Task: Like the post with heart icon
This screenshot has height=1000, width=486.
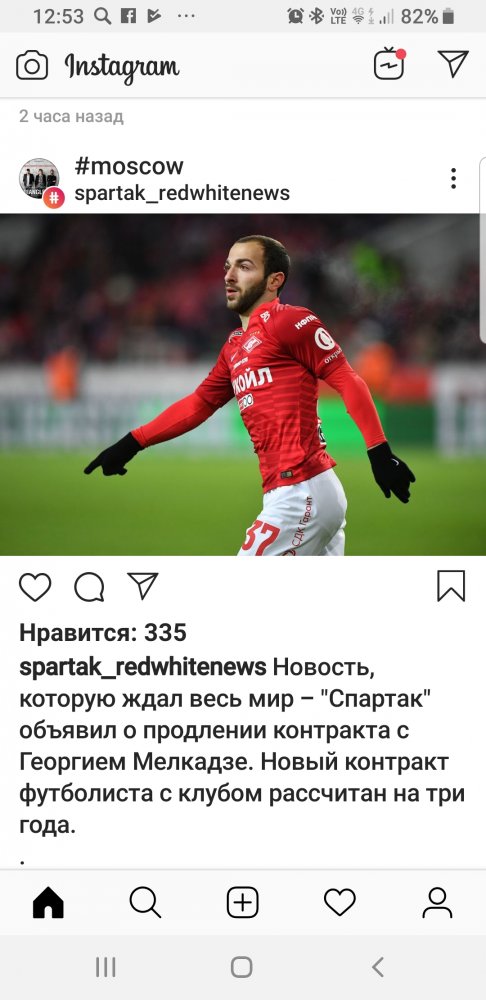Action: click(35, 587)
